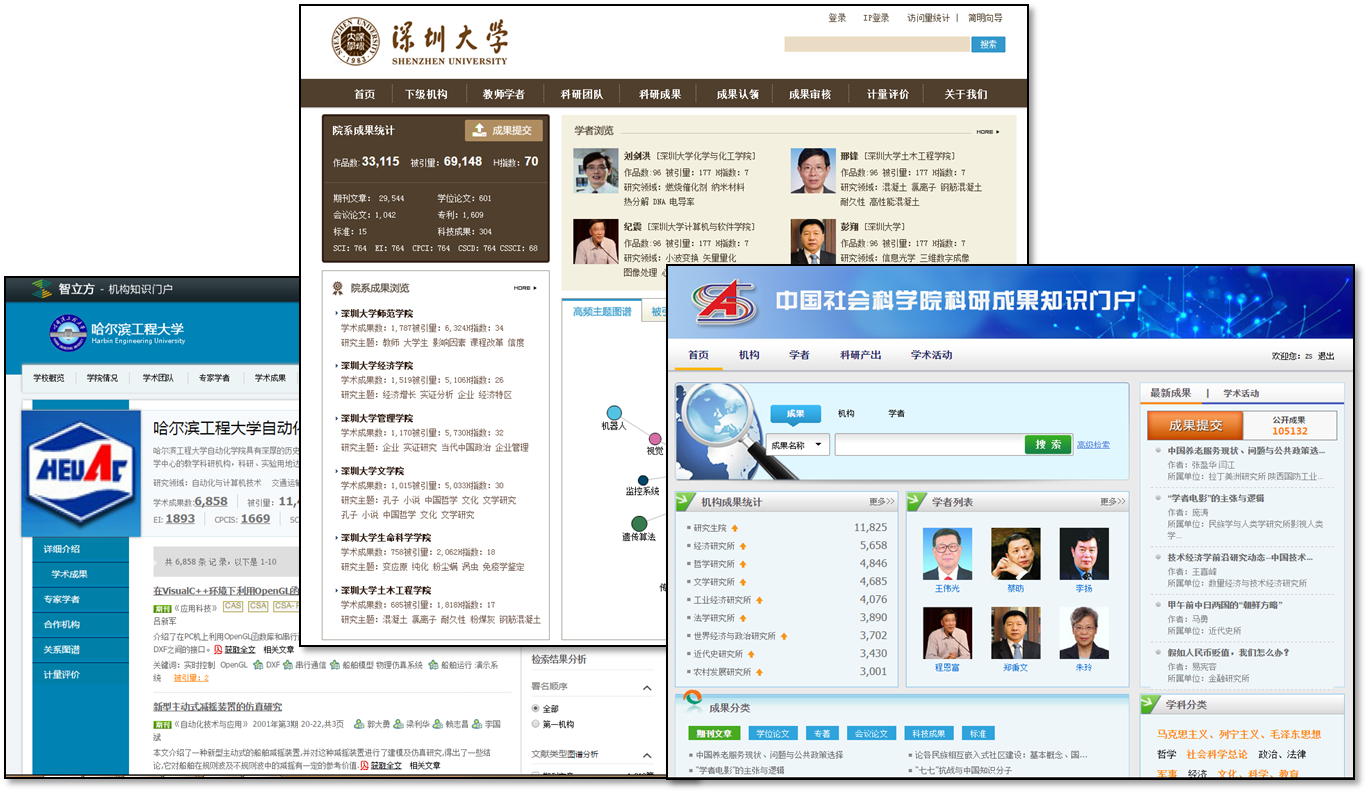The width and height of the screenshot is (1368, 793).
Task: Click 关系图谱 in Harbin left sidebar
Action: [x=61, y=649]
